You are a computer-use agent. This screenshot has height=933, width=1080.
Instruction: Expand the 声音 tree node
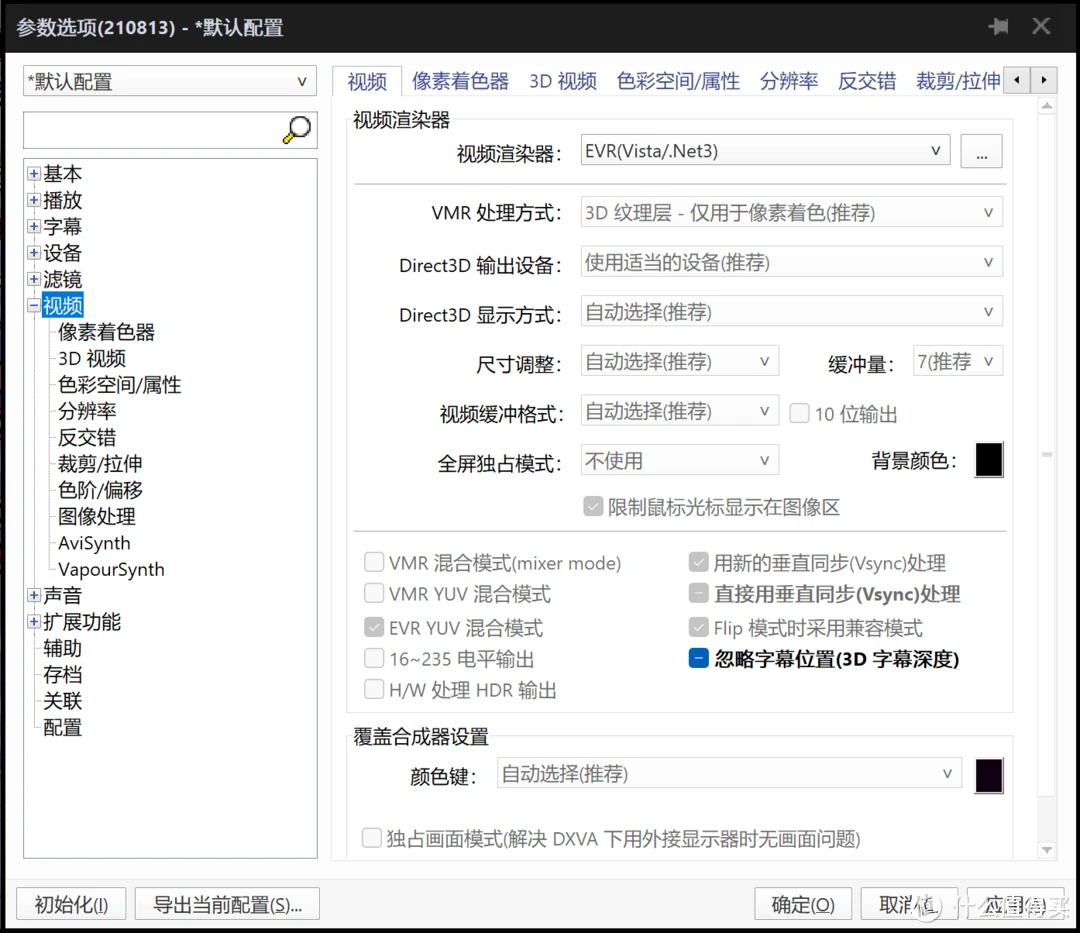pos(34,595)
